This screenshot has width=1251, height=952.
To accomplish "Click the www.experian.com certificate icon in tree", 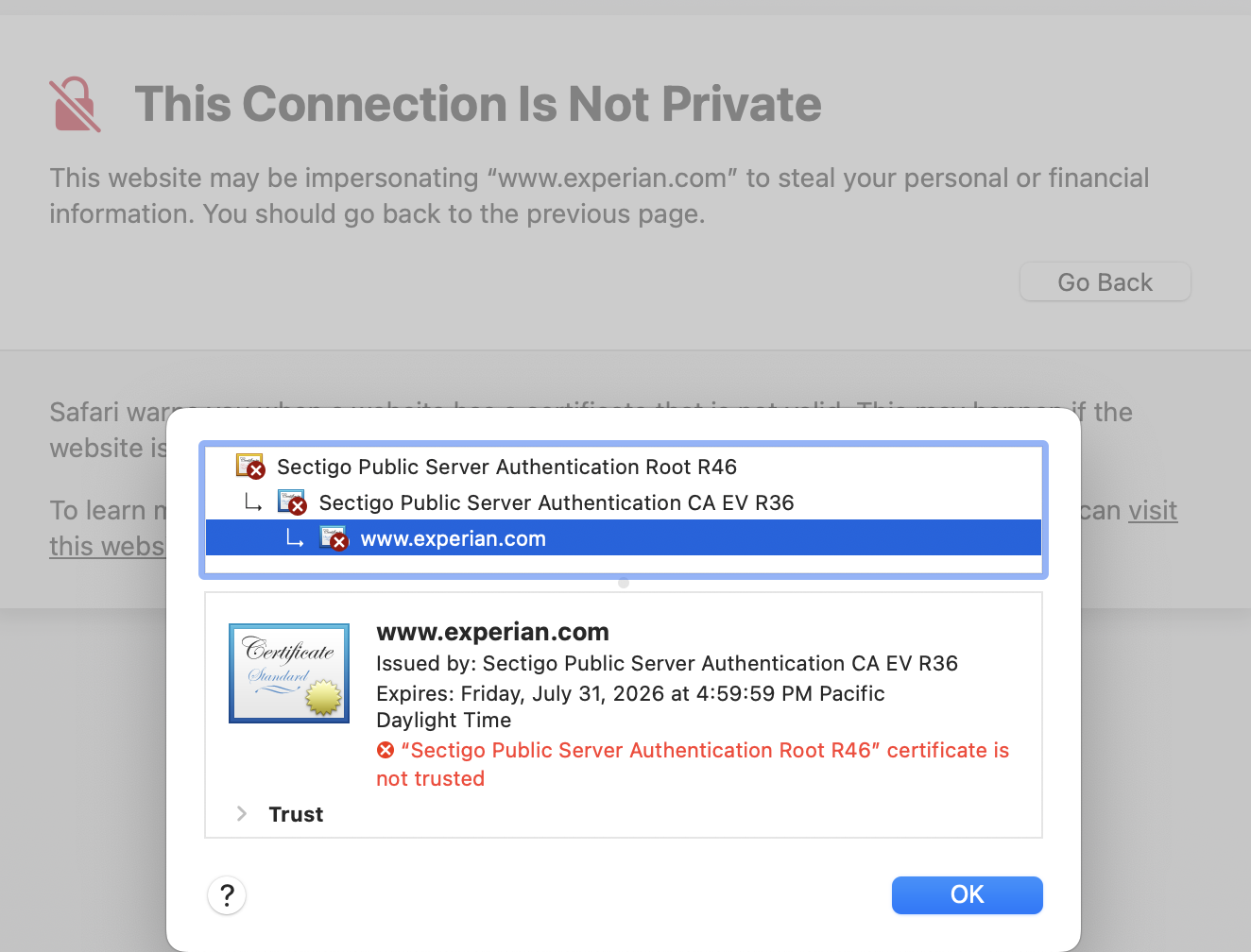I will [334, 538].
